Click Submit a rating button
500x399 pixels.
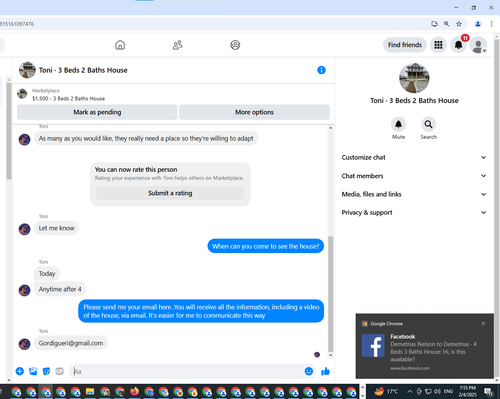170,193
